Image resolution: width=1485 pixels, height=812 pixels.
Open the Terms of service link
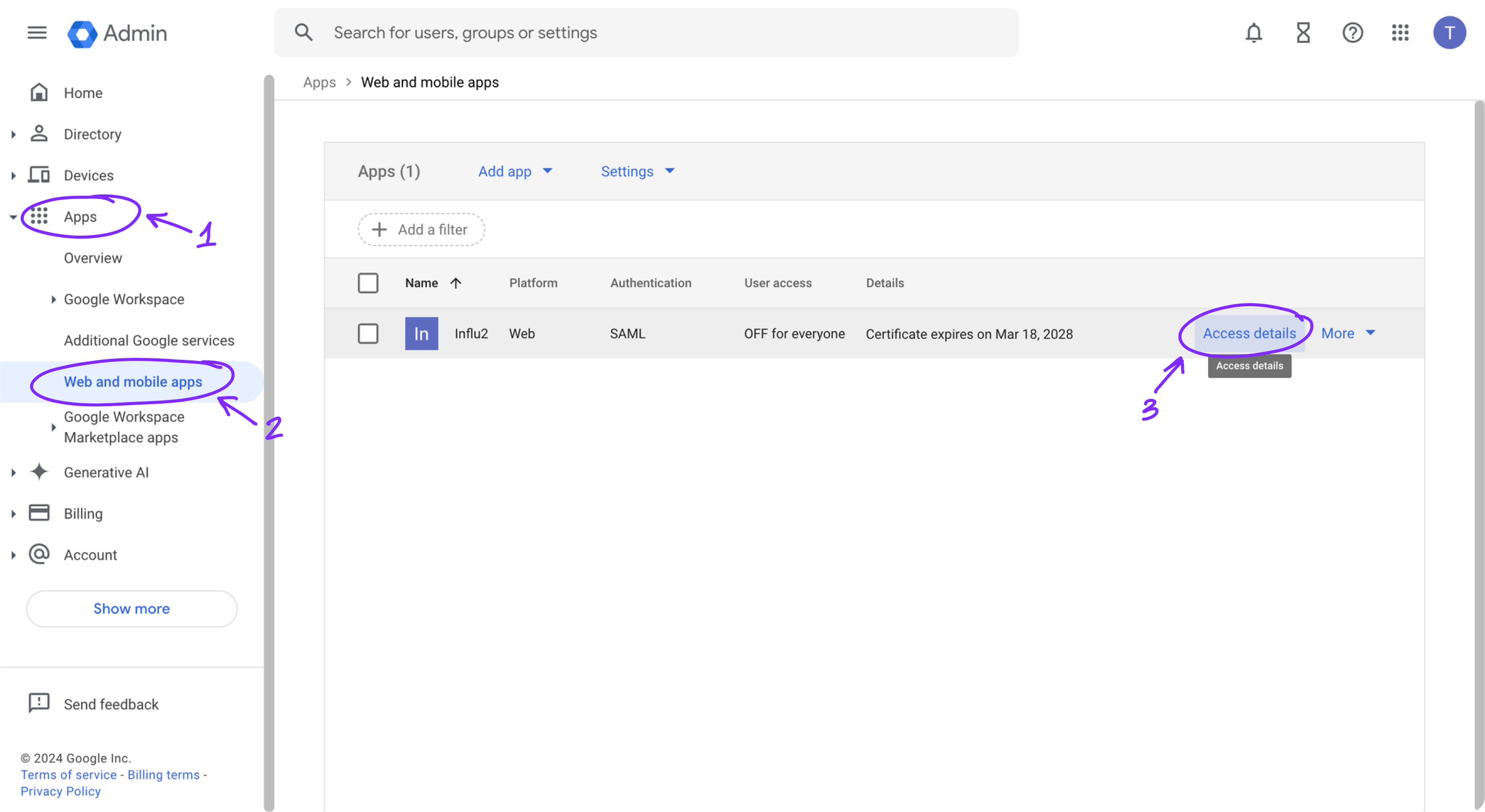click(68, 774)
